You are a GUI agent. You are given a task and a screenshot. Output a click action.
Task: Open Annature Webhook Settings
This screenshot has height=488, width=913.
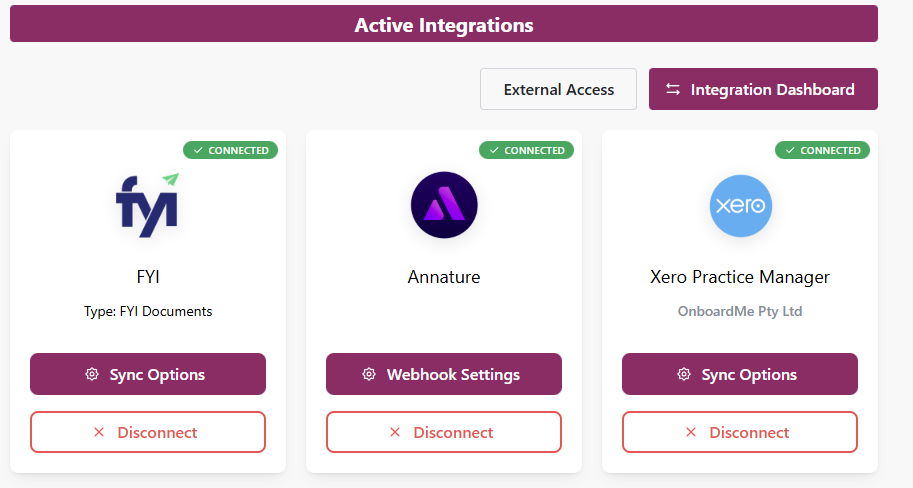(444, 374)
